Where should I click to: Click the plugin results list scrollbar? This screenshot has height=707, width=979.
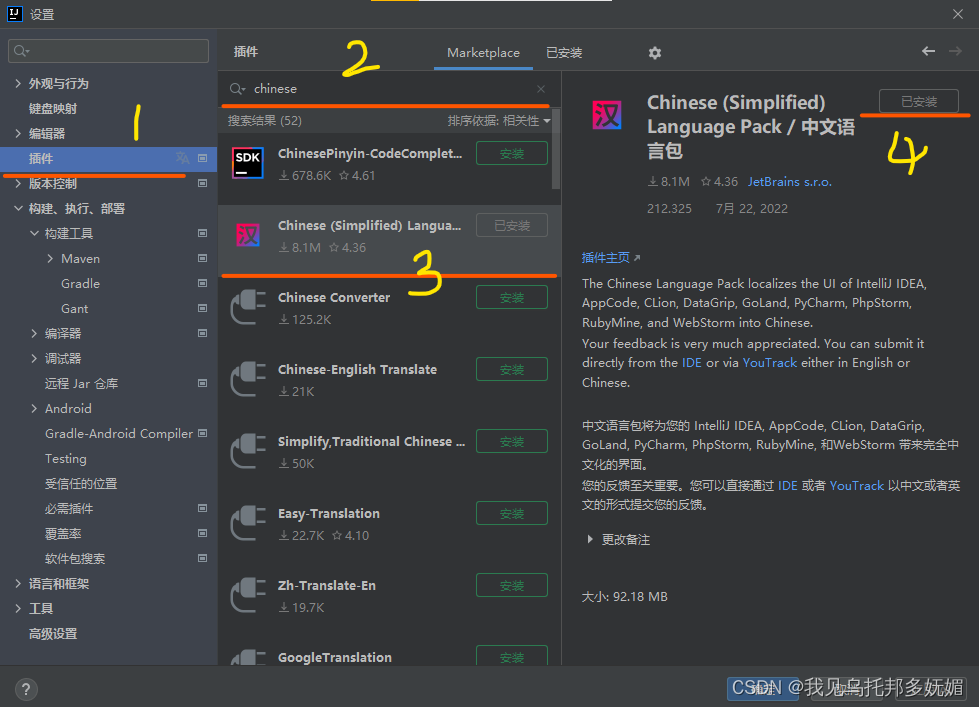pos(556,151)
